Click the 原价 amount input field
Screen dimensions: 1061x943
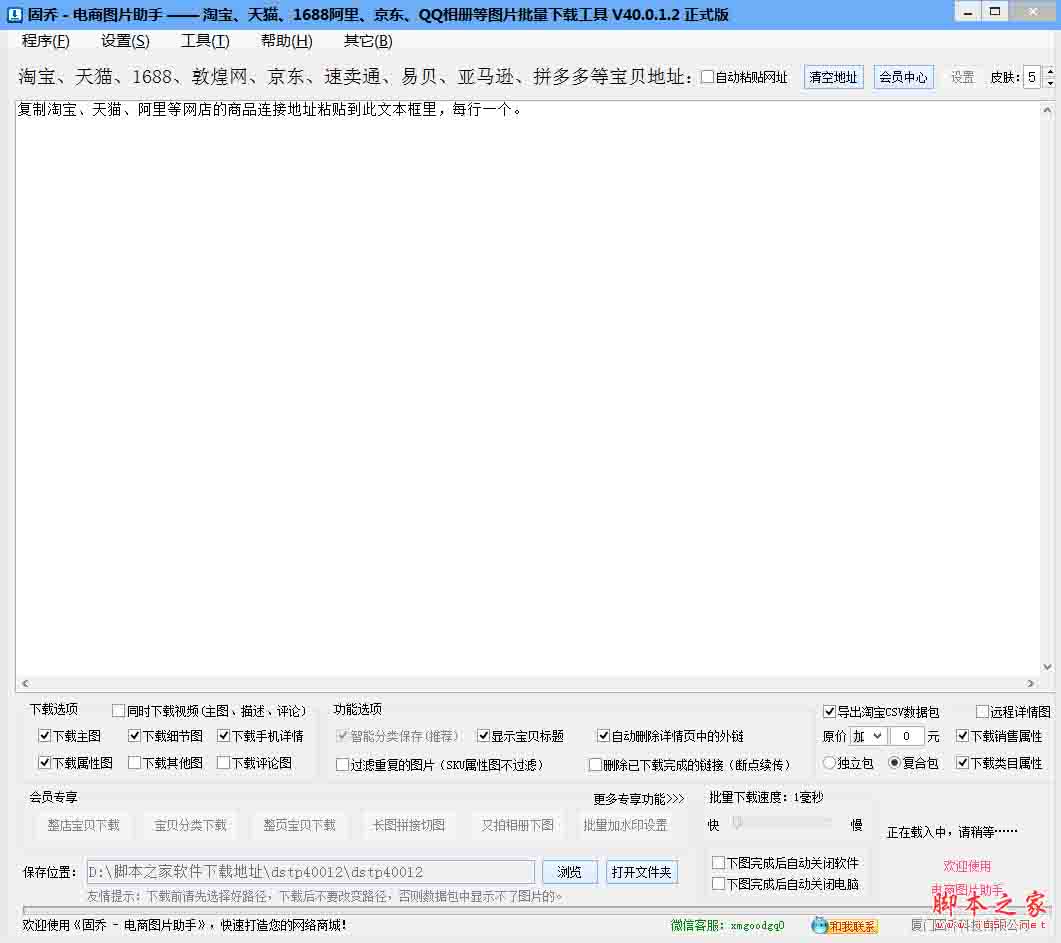[906, 736]
